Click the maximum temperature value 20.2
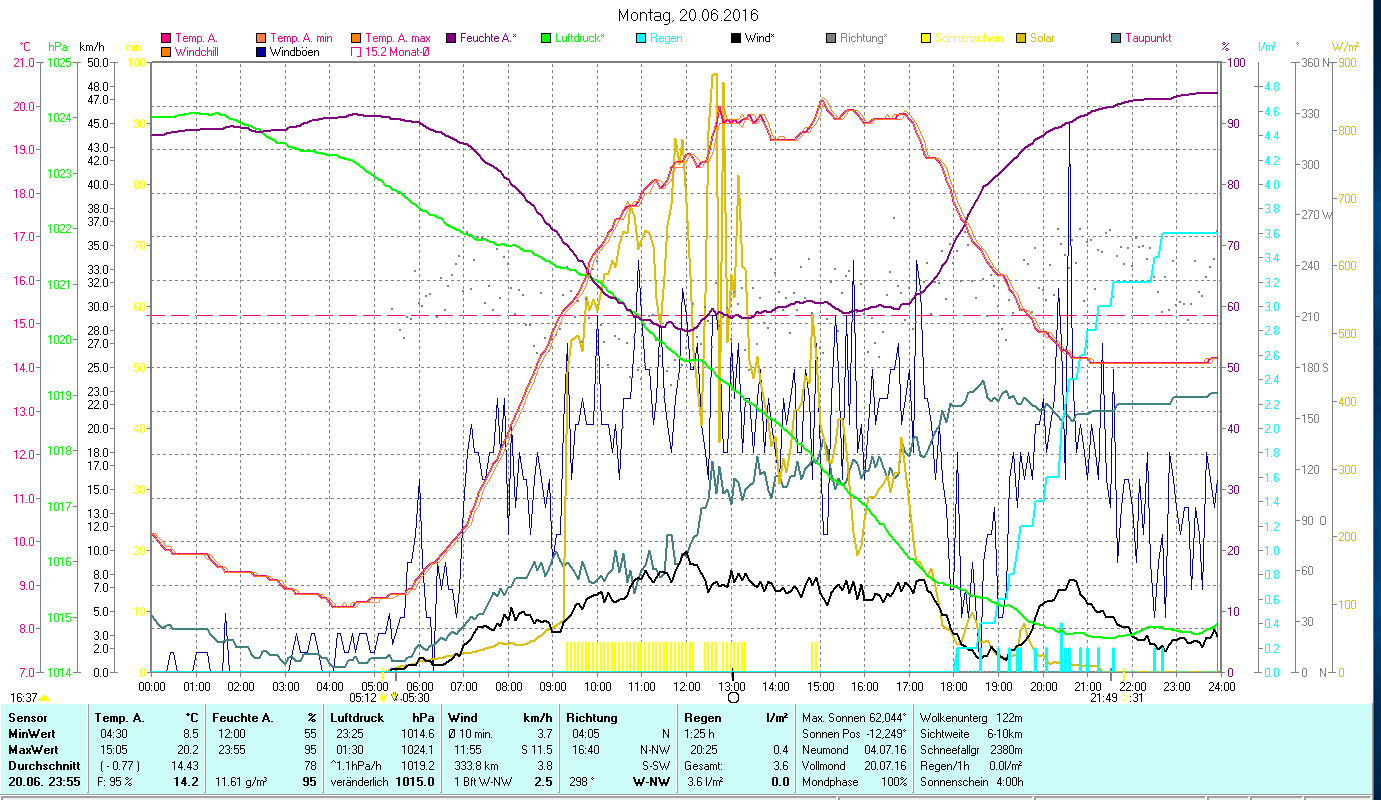The width and height of the screenshot is (1381, 800). point(189,750)
